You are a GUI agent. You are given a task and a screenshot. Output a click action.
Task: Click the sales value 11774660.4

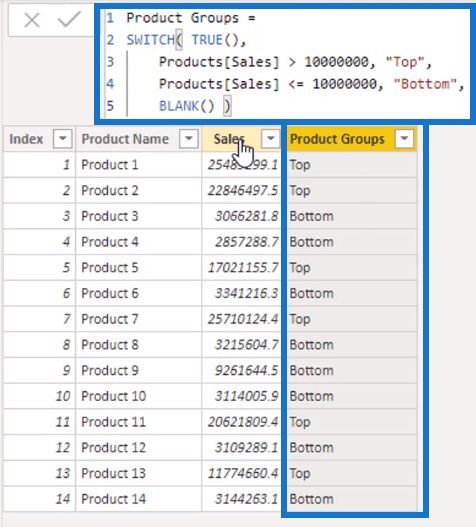[242, 473]
